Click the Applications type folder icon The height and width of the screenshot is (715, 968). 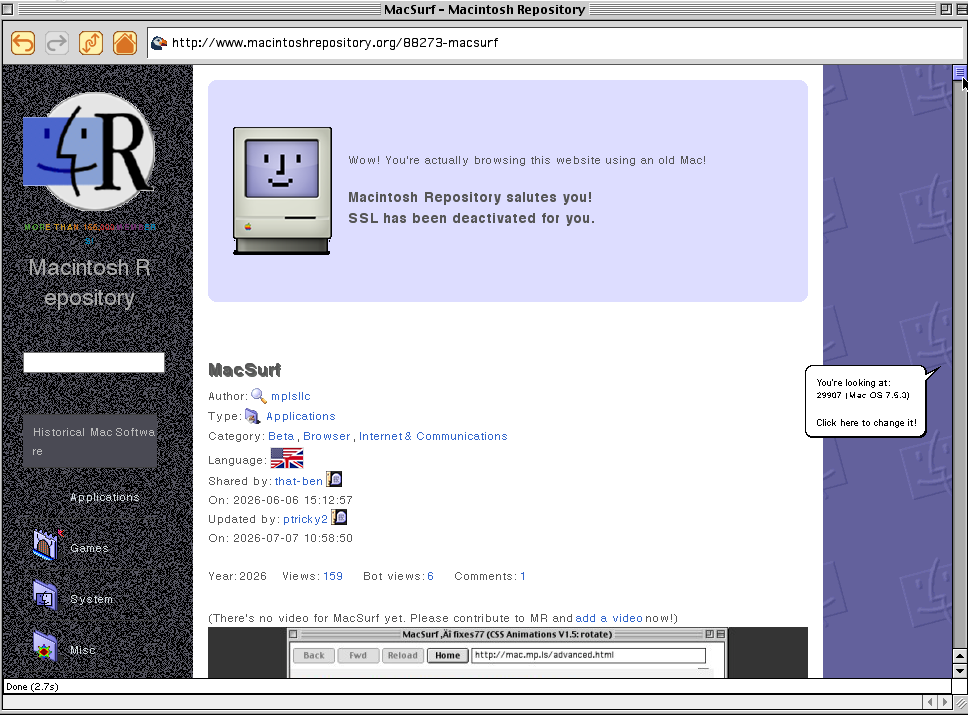(x=252, y=416)
